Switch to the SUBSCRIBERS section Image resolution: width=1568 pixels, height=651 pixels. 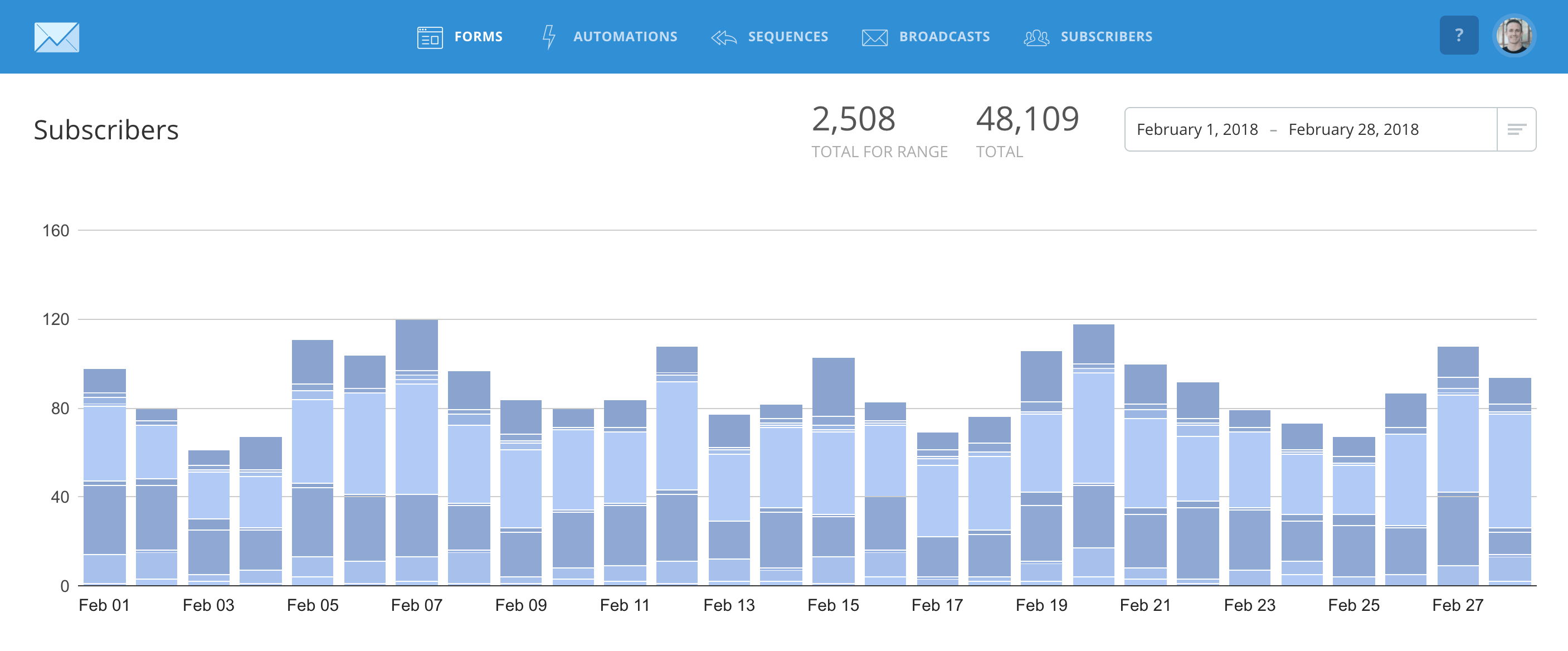[1107, 37]
